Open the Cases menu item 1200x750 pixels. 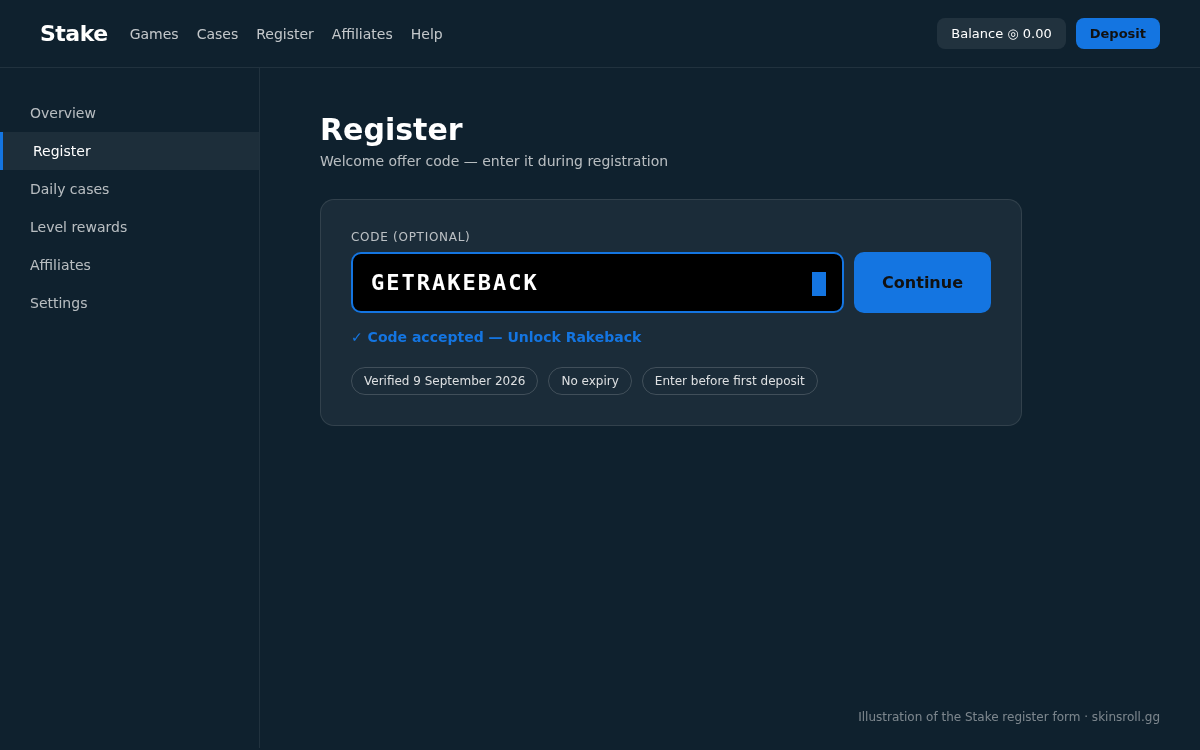(217, 34)
